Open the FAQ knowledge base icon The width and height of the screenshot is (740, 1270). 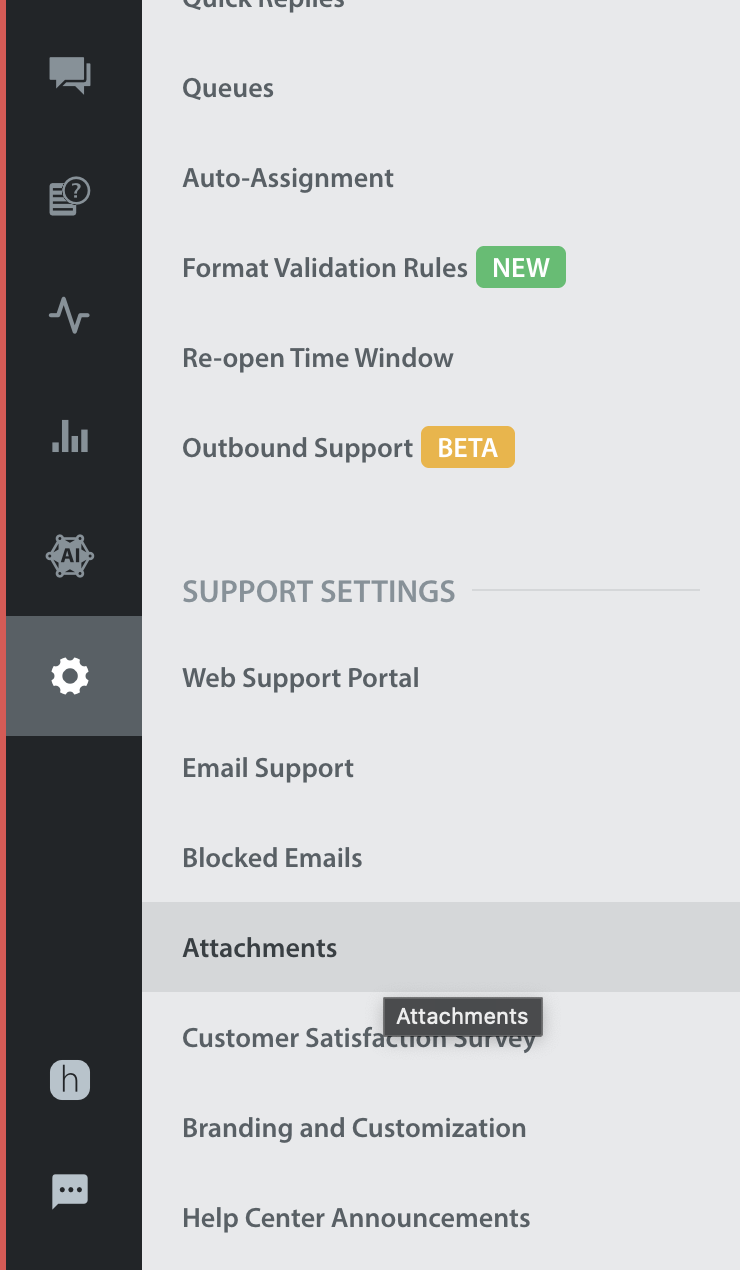[70, 196]
